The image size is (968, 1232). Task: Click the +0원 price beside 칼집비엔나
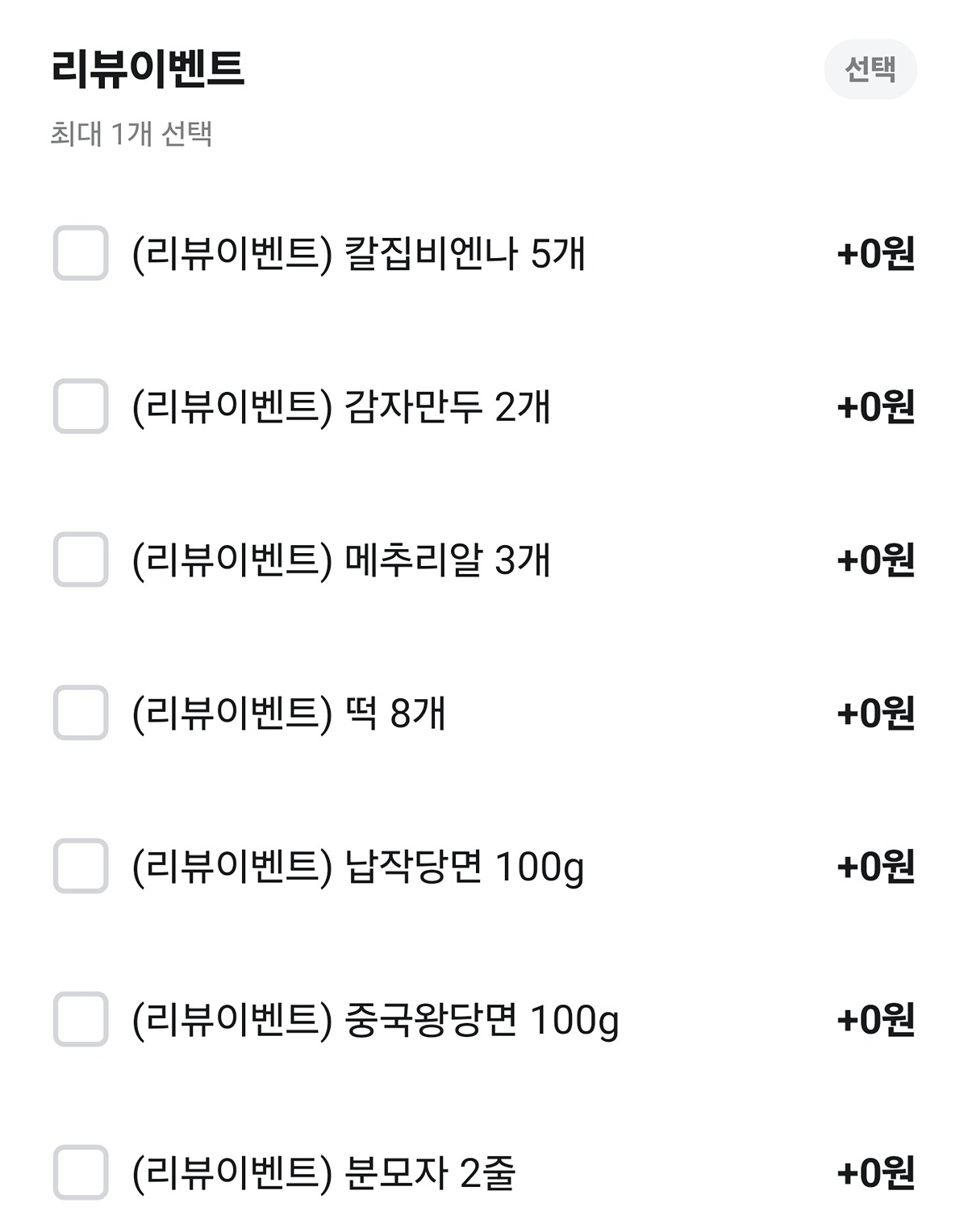(875, 254)
